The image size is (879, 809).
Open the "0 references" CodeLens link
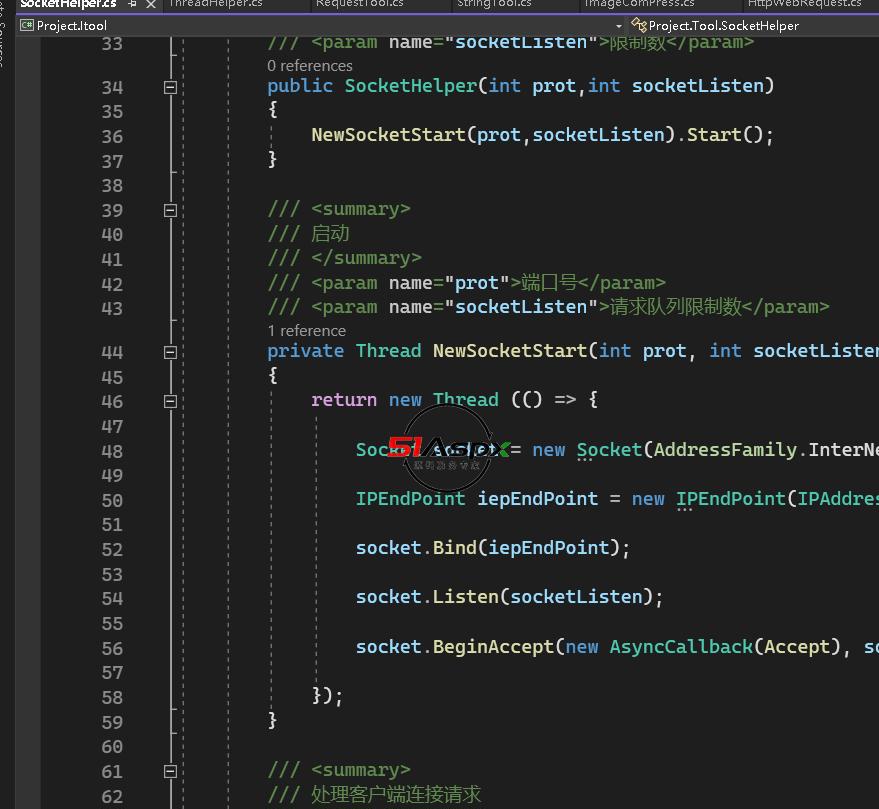(x=309, y=66)
